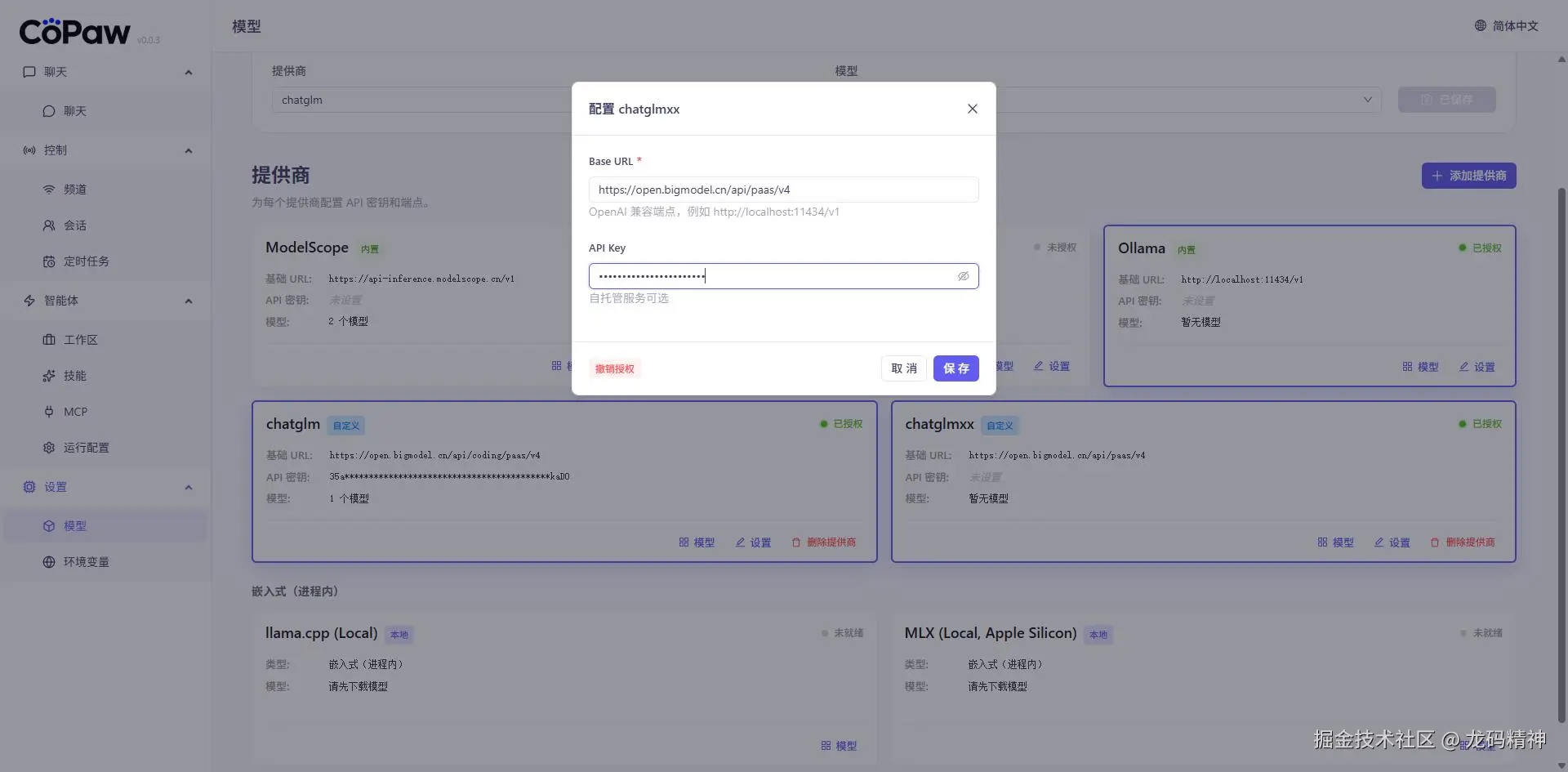The width and height of the screenshot is (1568, 772).
Task: Click 删除提供商 on the chatglmxx card
Action: pyautogui.click(x=1463, y=542)
